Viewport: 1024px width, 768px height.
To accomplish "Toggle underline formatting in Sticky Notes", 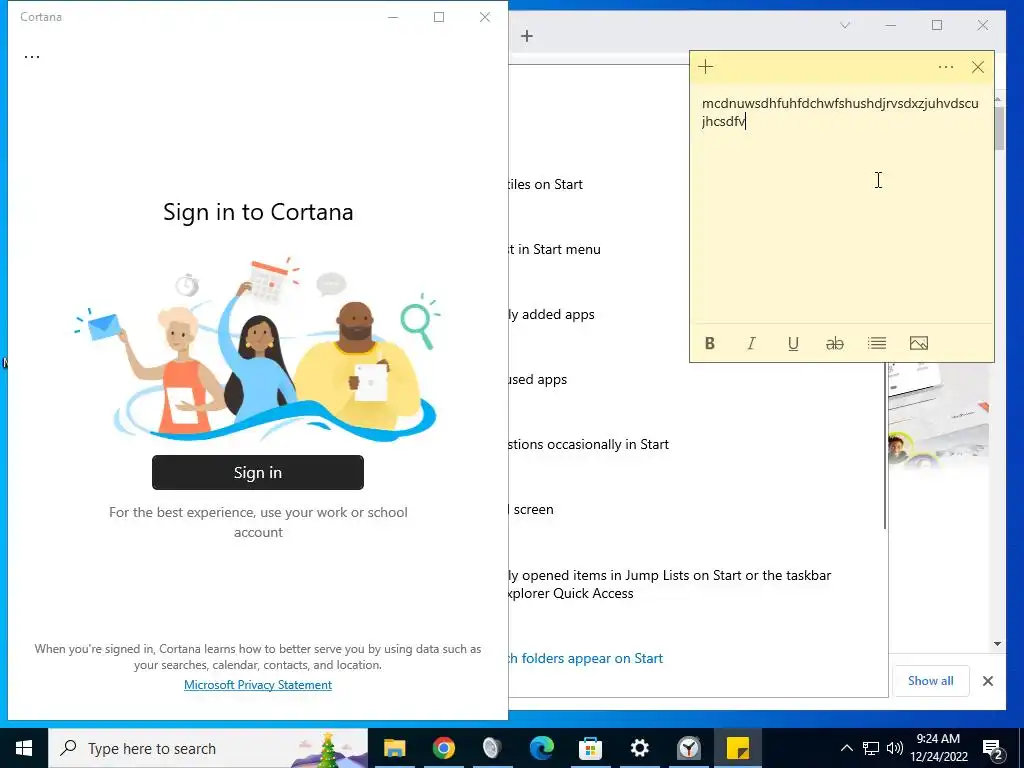I will 793,344.
